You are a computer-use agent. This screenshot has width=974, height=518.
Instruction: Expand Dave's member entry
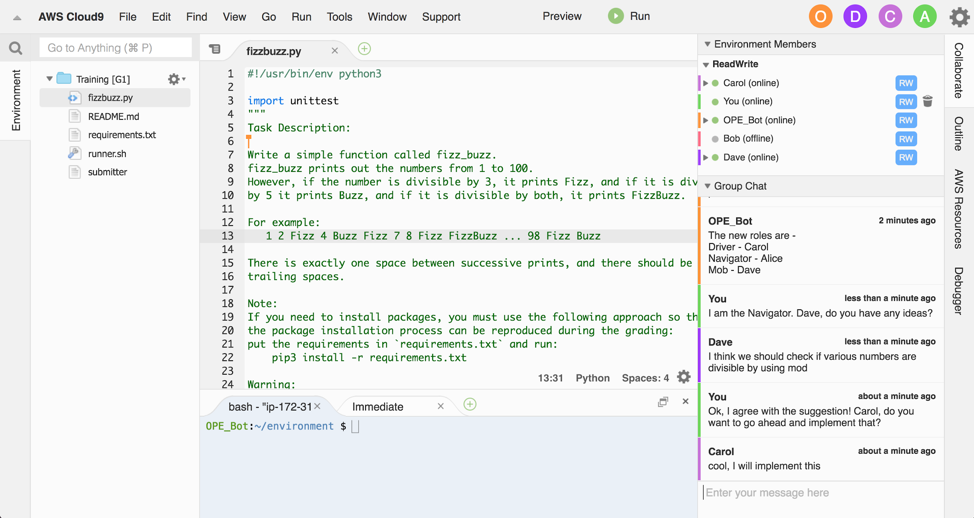click(706, 157)
